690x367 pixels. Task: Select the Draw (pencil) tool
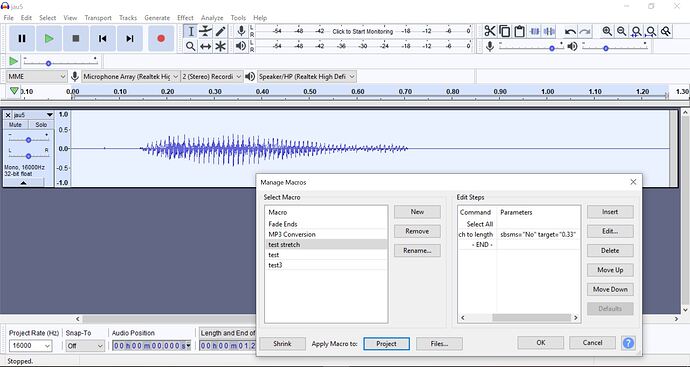220,31
